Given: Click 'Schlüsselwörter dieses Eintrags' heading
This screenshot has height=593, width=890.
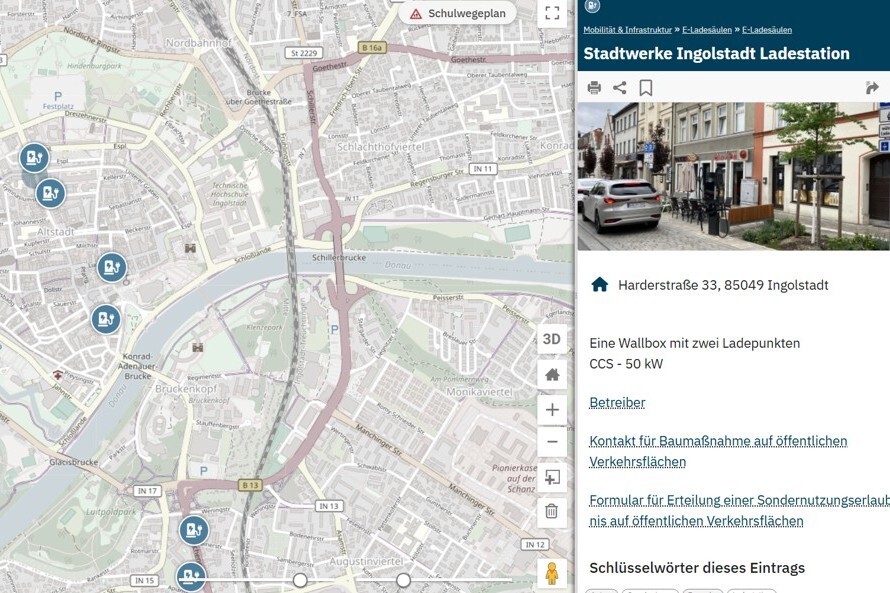Looking at the screenshot, I should pyautogui.click(x=697, y=567).
